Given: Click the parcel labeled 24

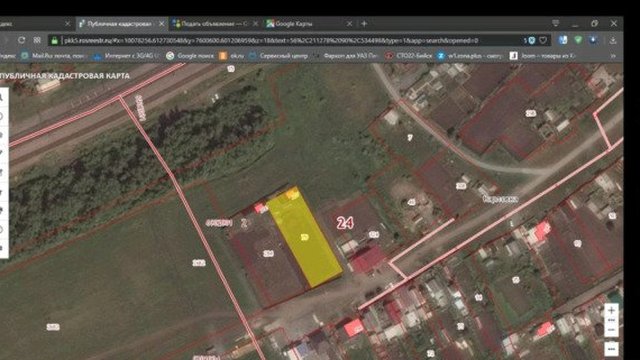Looking at the screenshot, I should point(345,223).
